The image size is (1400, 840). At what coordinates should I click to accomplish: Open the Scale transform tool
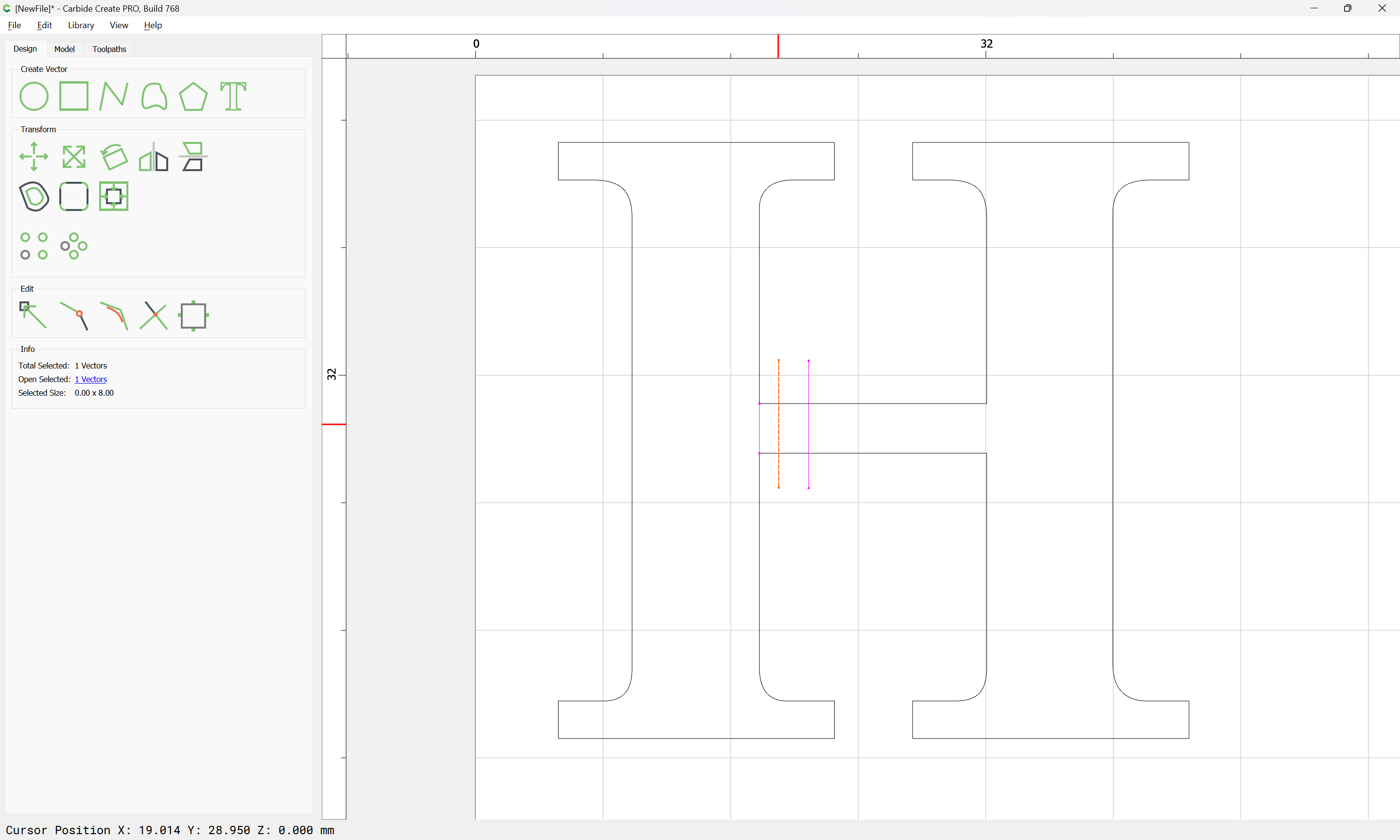(73, 157)
